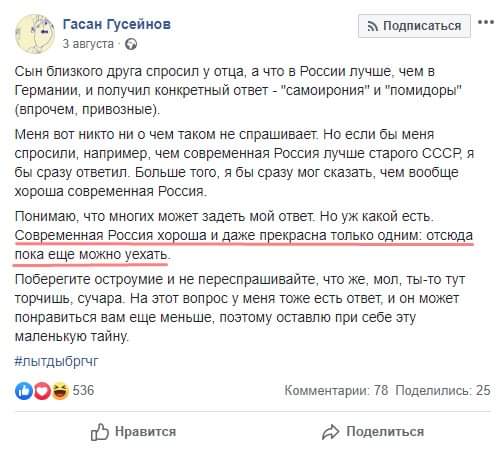Click the underlined sentence about Современная Россия
The height and width of the screenshot is (452, 500).
244,245
